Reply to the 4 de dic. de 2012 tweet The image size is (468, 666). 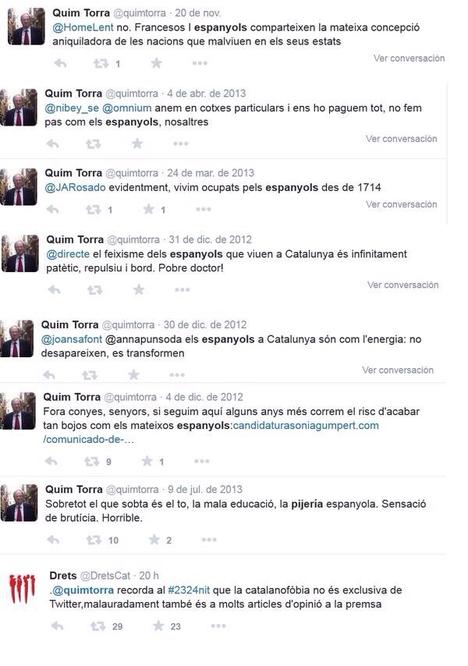pyautogui.click(x=51, y=461)
